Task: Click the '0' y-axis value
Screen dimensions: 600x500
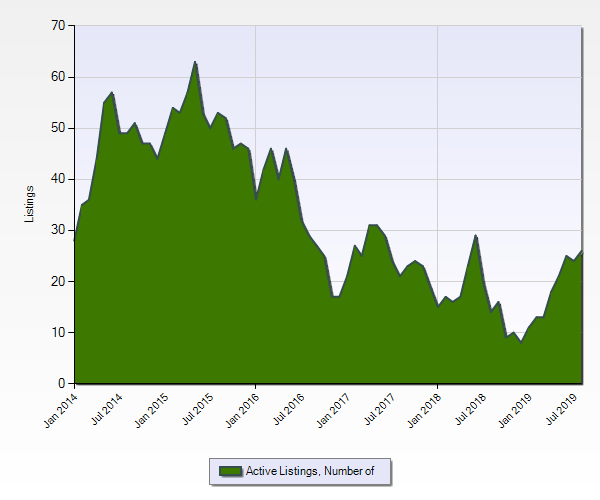Action: [62, 383]
